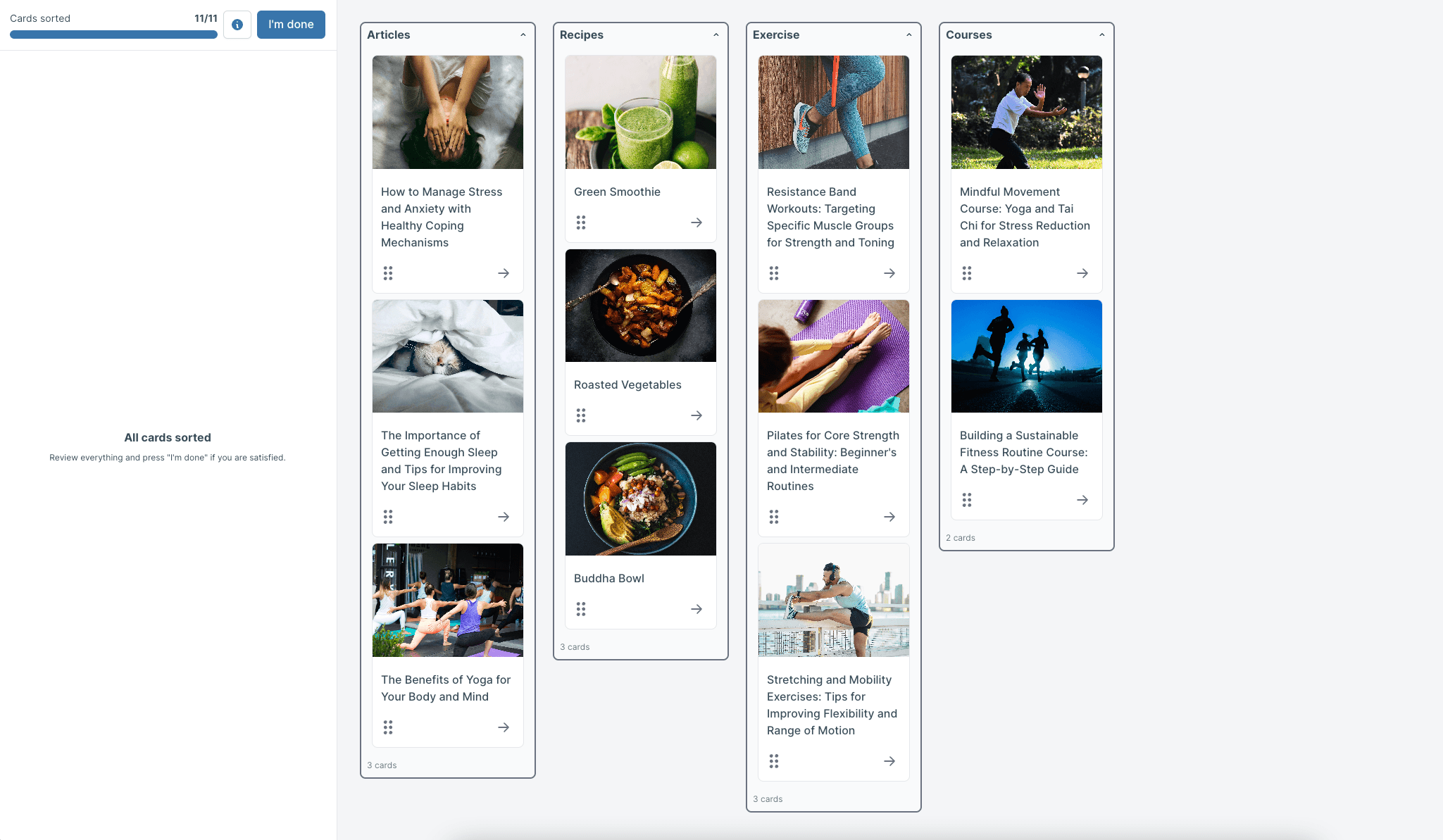Click the silhouetted runners course image

1027,356
